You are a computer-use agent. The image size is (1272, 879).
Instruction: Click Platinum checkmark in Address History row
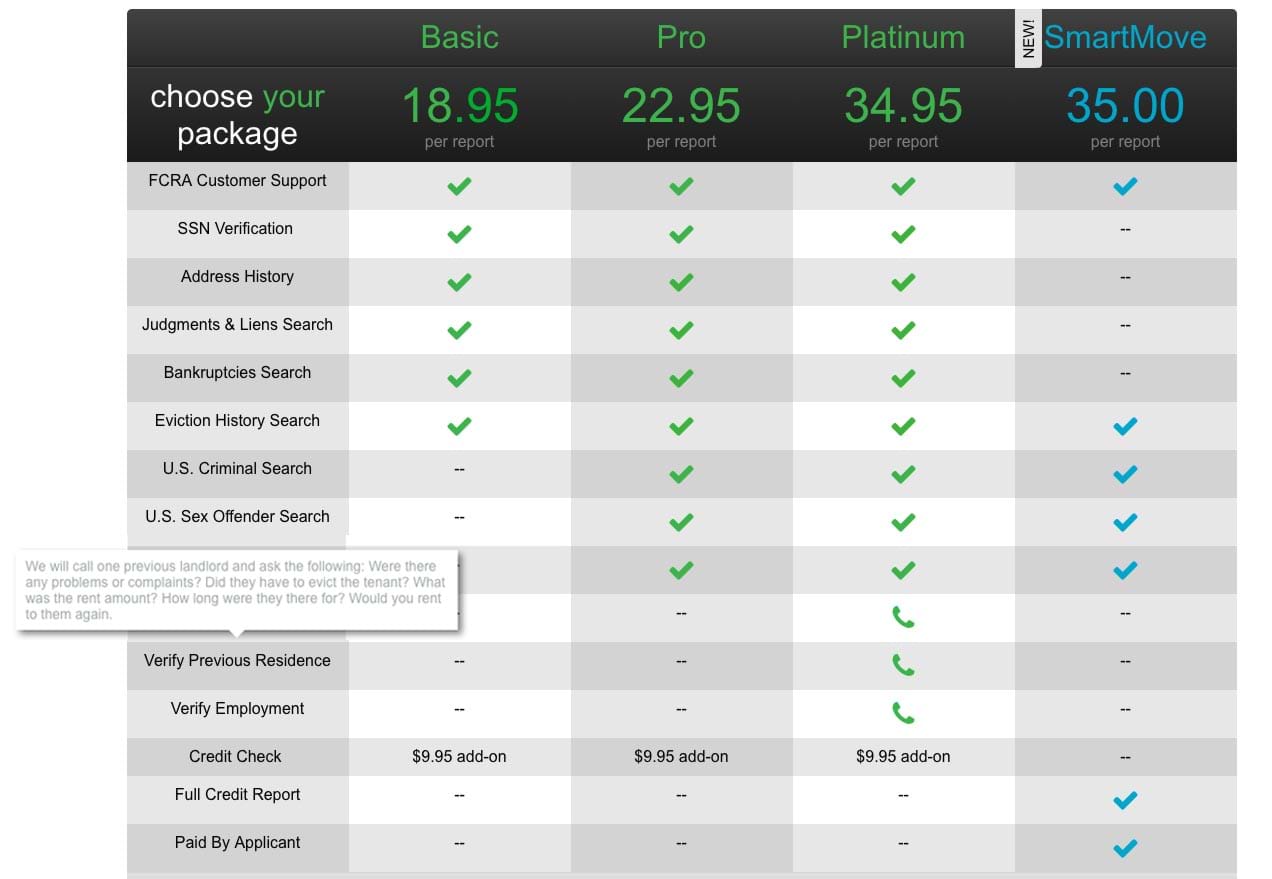tap(903, 282)
